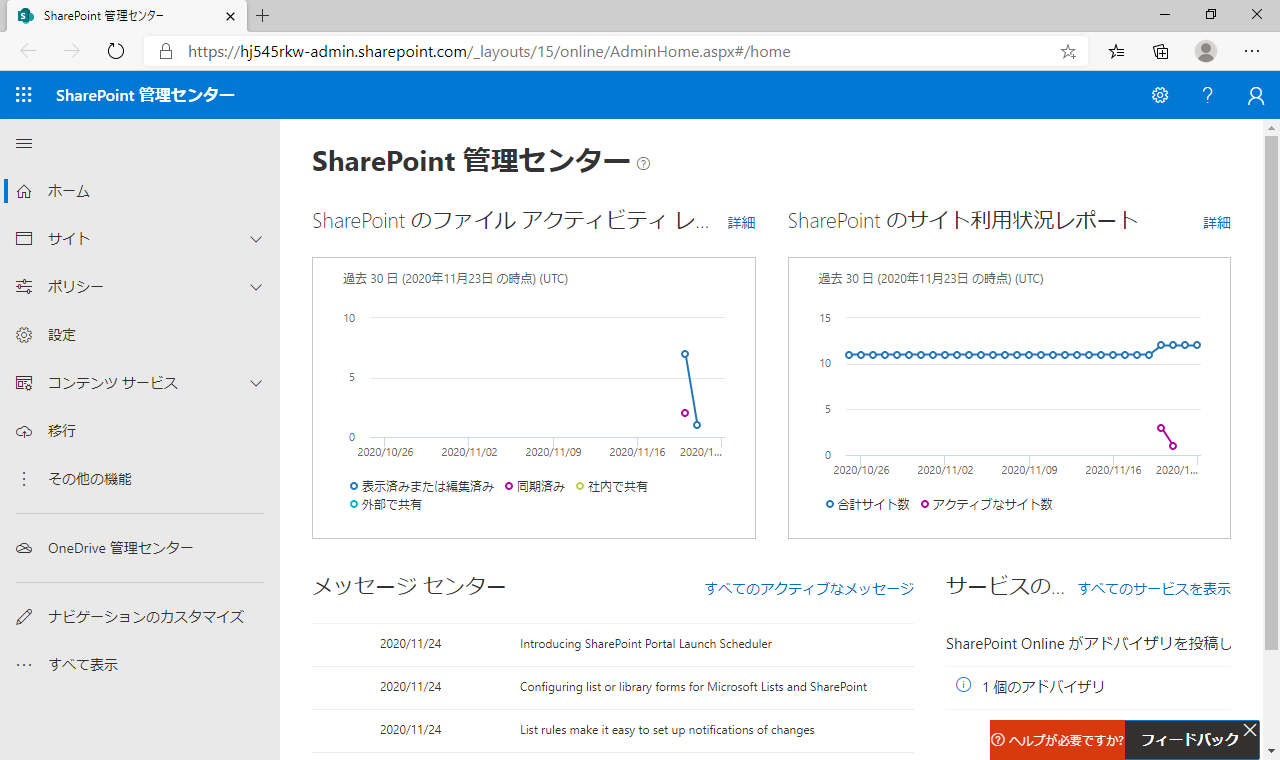1280x760 pixels.
Task: Open the app launcher waffle icon
Action: click(24, 95)
